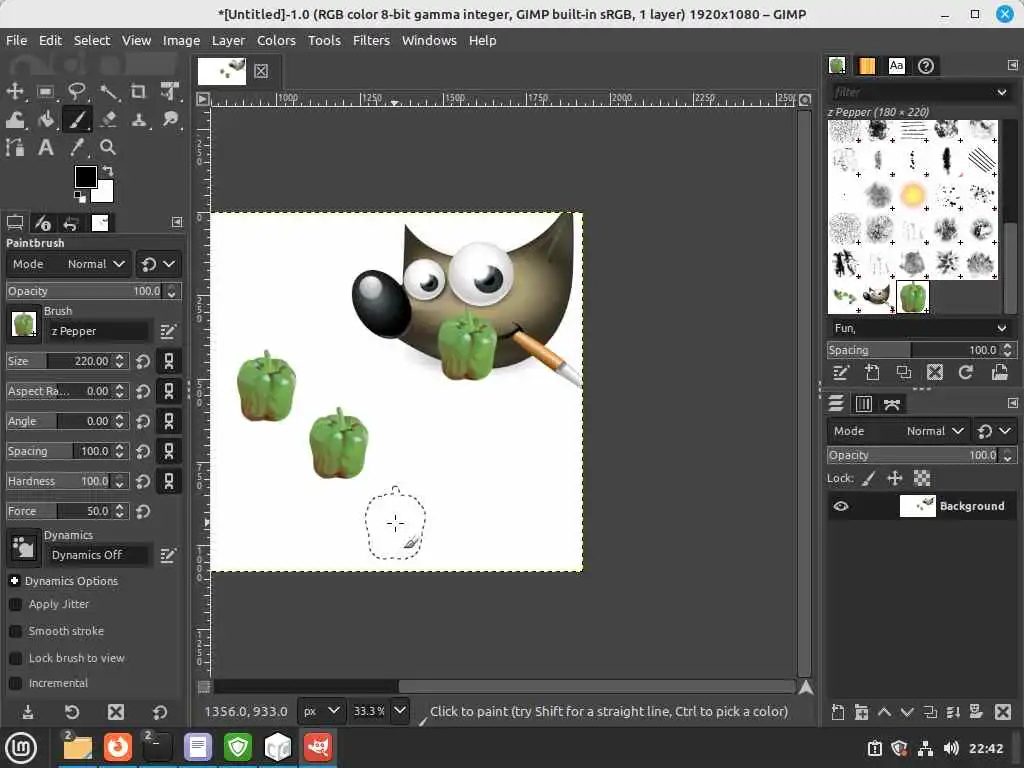Select the Move tool
Viewport: 1024px width, 768px height.
point(14,91)
